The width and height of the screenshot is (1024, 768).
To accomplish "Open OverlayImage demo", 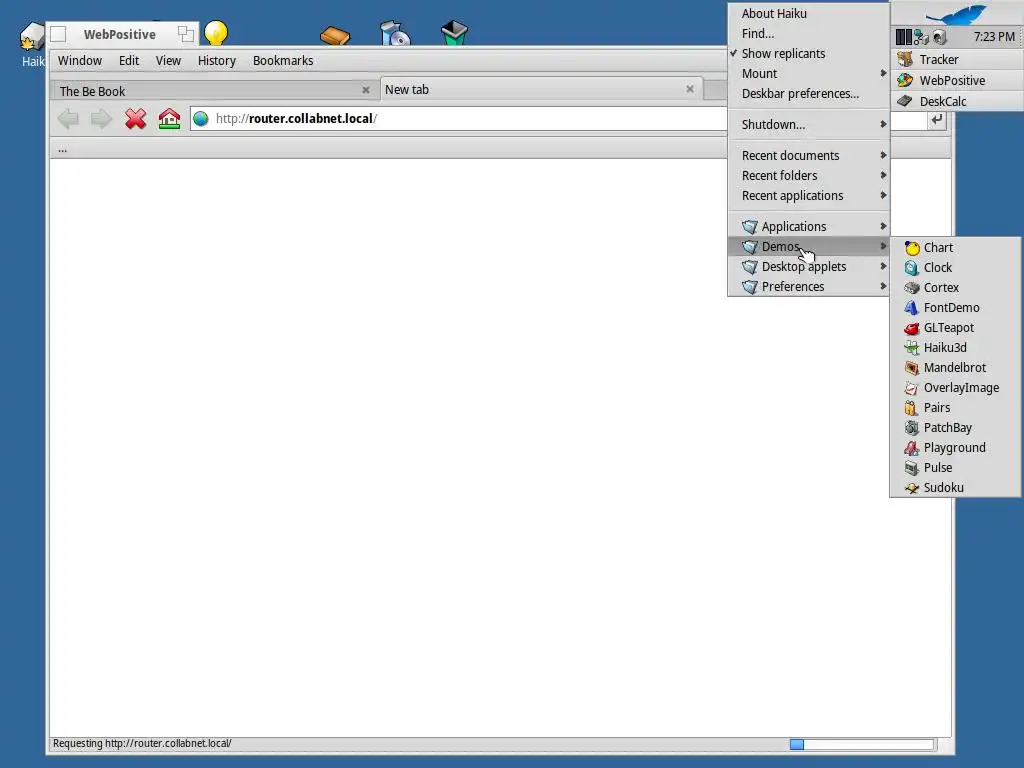I will (955, 388).
